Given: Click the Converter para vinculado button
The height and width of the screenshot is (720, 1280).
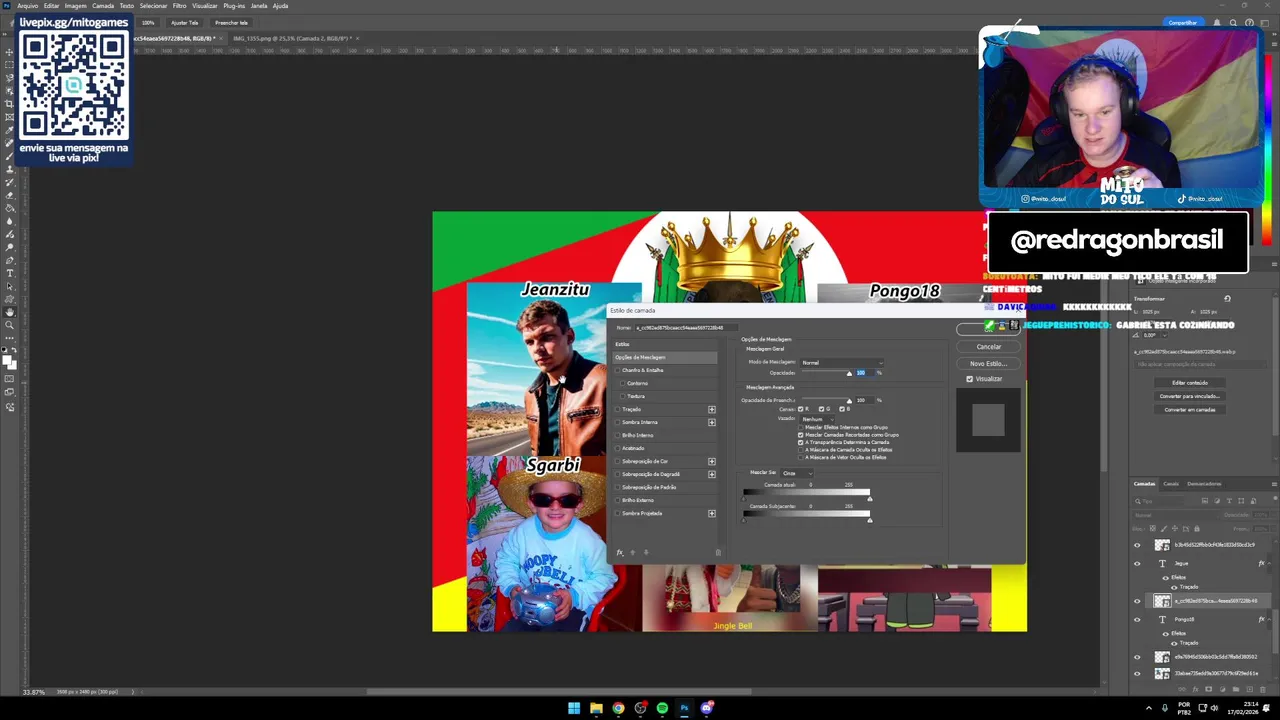Looking at the screenshot, I should coord(1190,396).
